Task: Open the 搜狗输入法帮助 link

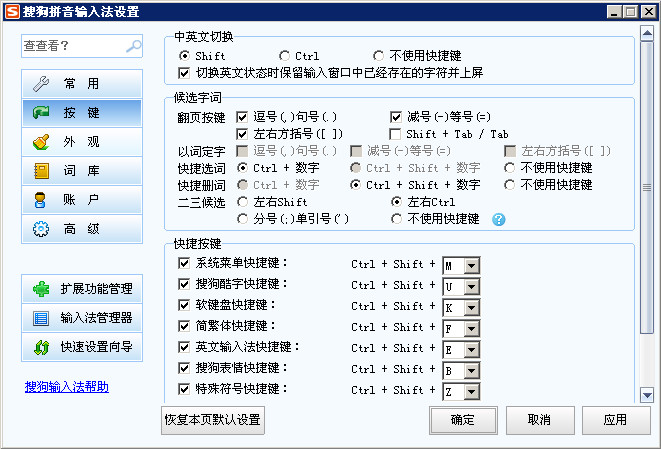Action: (67, 387)
